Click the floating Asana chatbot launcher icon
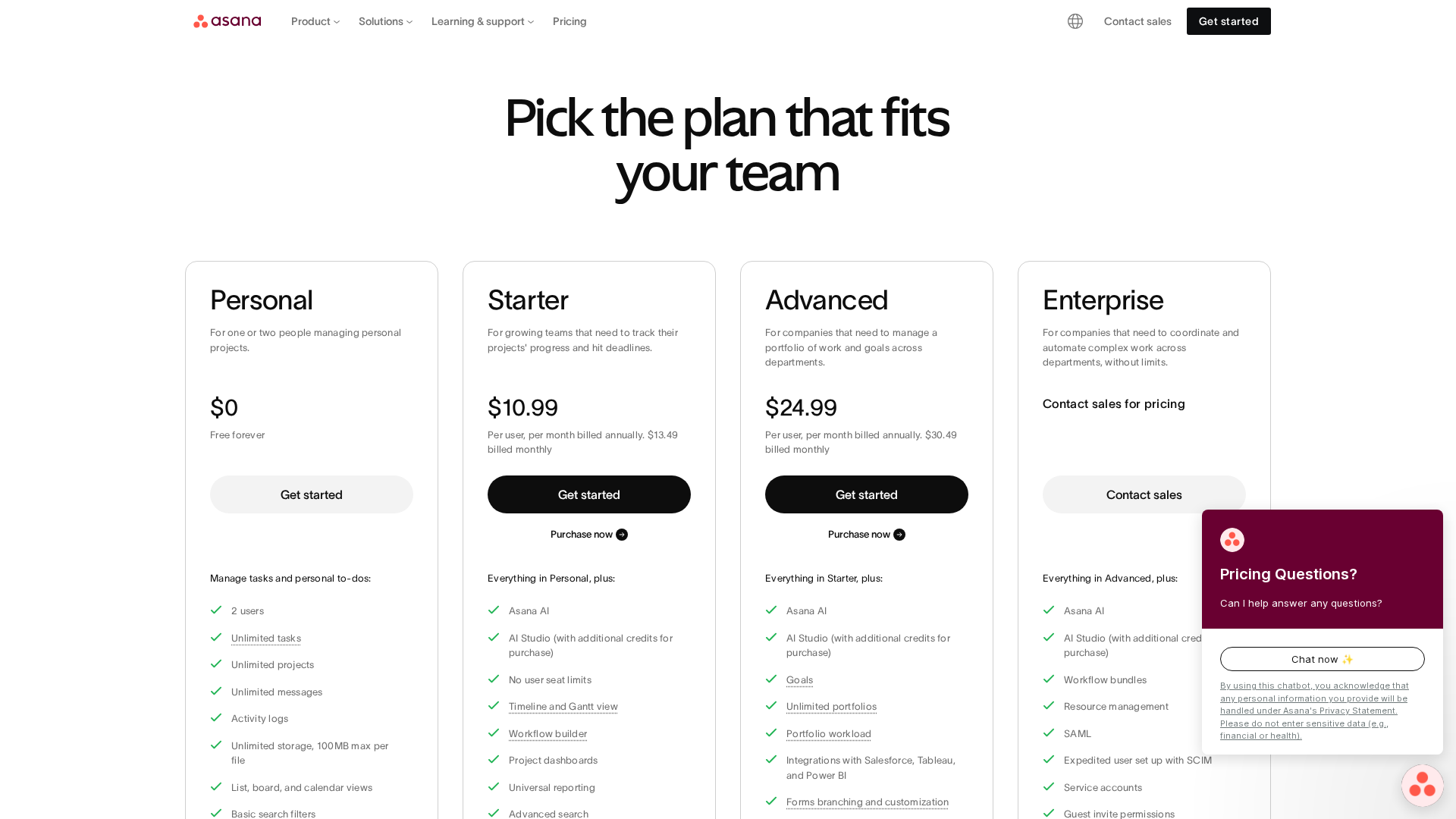The width and height of the screenshot is (1456, 819). tap(1422, 786)
